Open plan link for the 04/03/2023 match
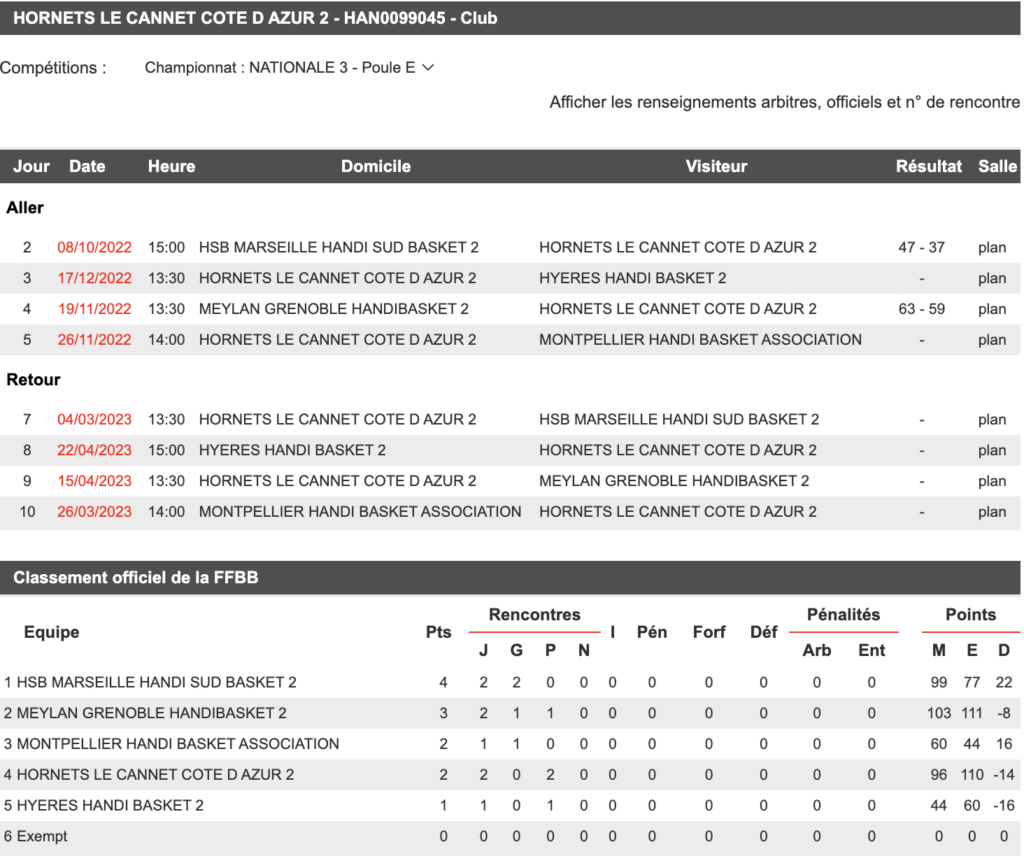This screenshot has width=1024, height=856. pos(991,419)
